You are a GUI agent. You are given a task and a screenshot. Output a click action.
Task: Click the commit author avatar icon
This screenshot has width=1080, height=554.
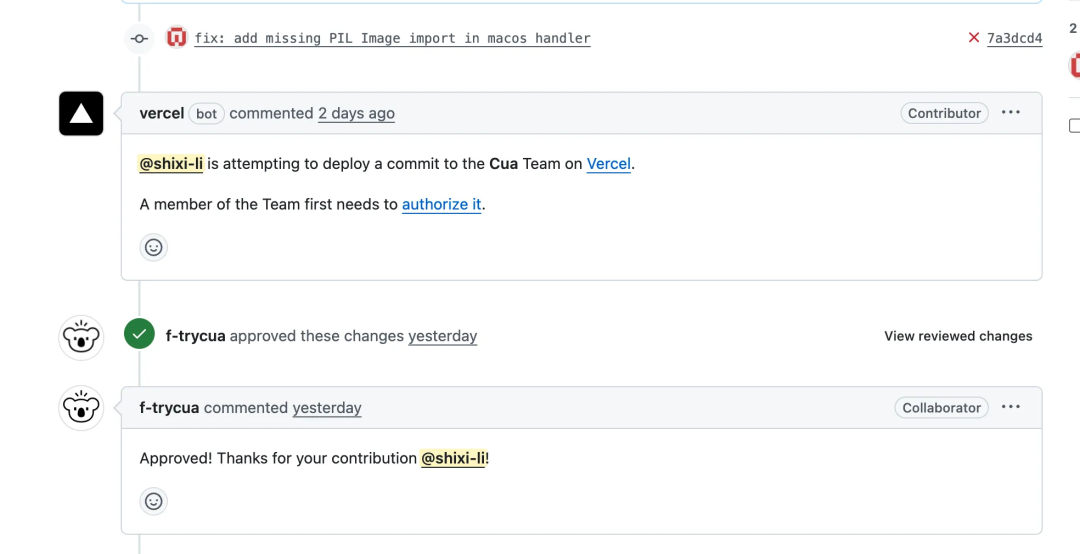[177, 38]
